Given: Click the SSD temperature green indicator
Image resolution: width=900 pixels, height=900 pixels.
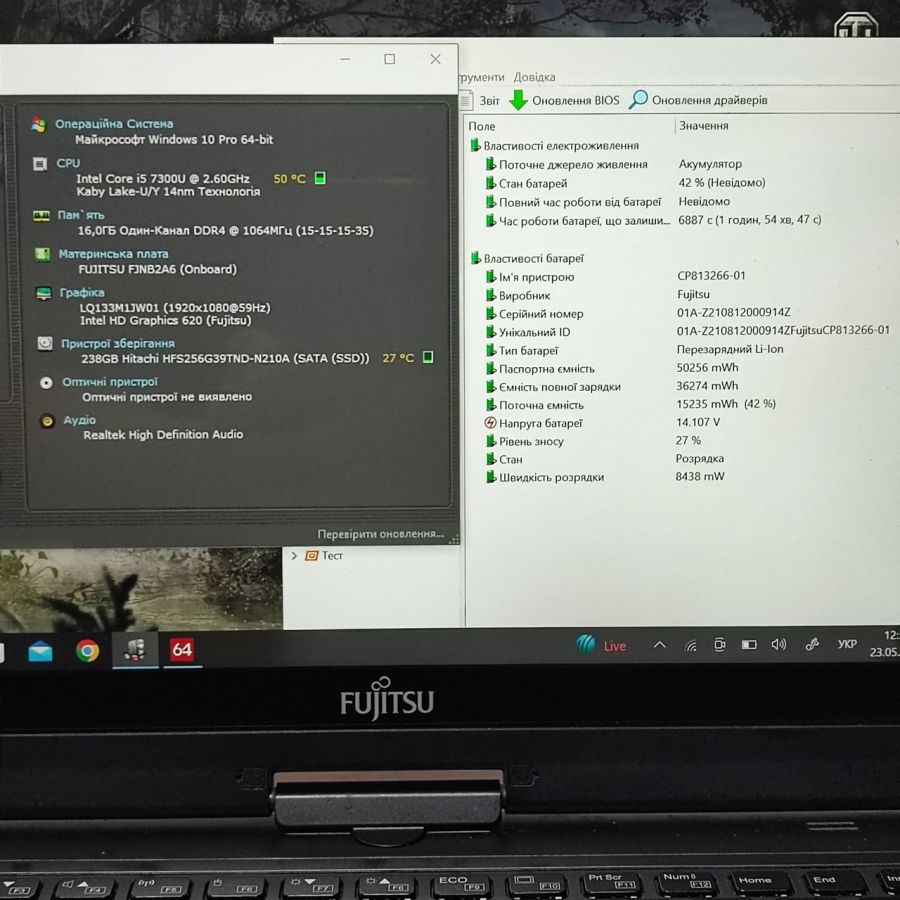Looking at the screenshot, I should point(428,357).
